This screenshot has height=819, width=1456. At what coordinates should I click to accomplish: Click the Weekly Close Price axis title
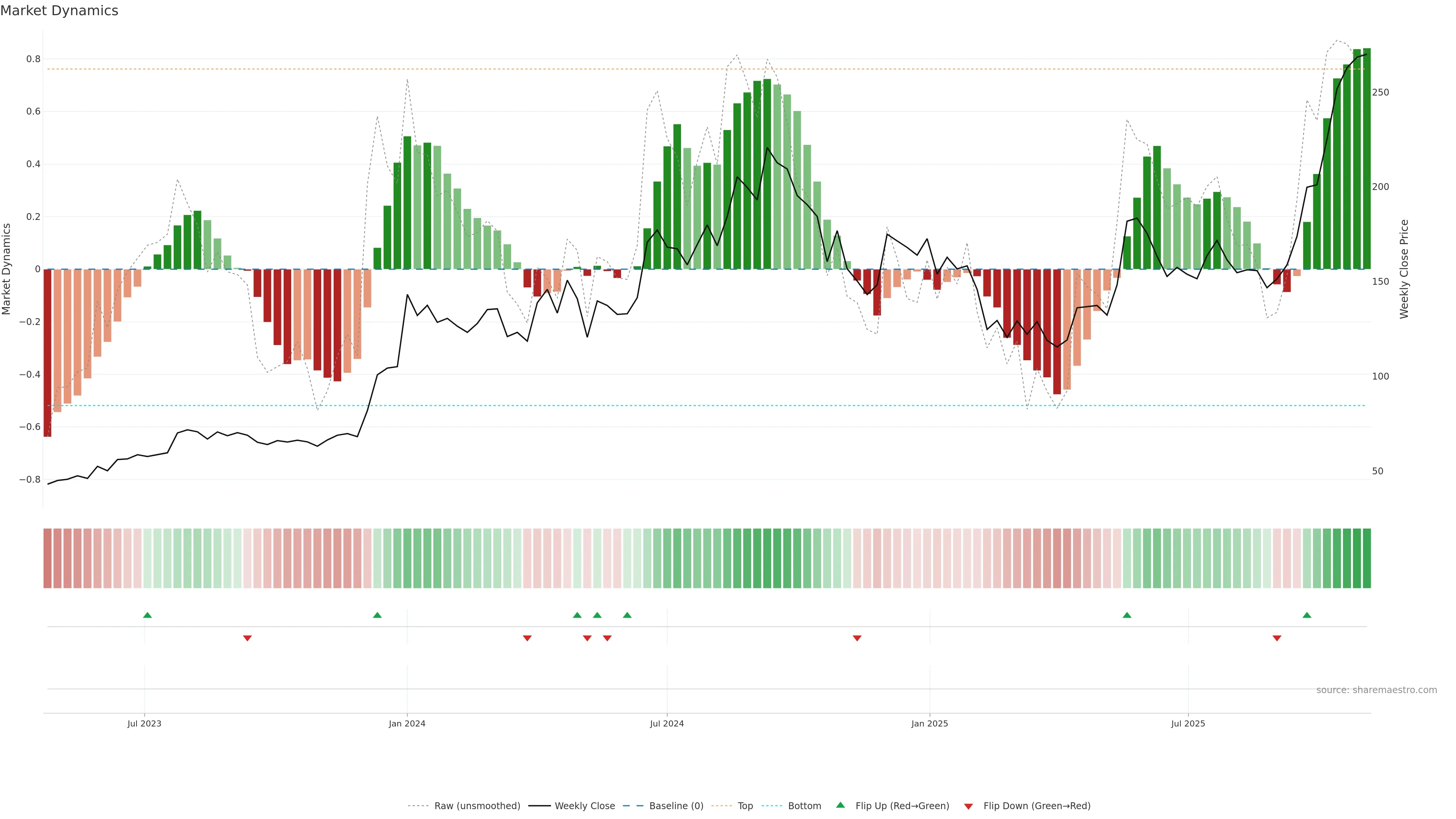pos(1404,269)
